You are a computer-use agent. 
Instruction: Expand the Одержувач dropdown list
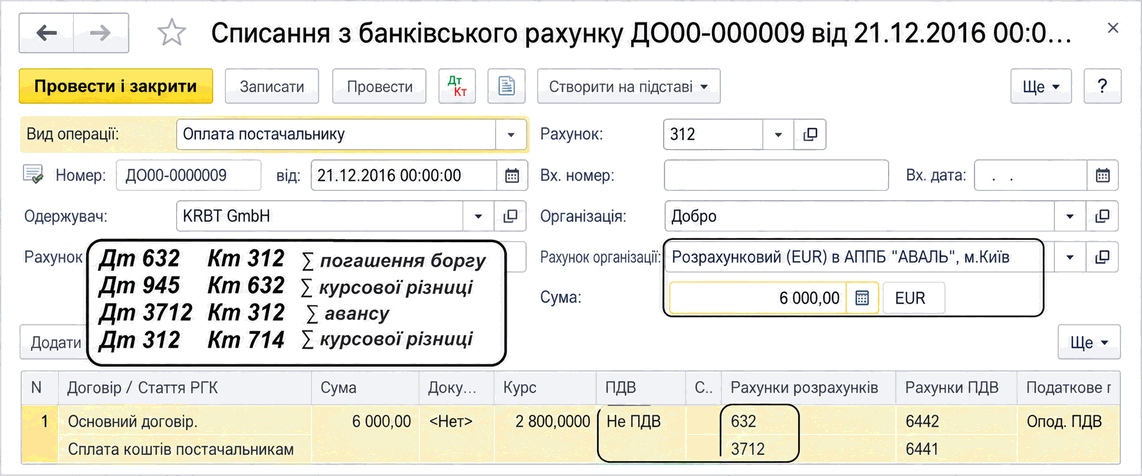479,216
